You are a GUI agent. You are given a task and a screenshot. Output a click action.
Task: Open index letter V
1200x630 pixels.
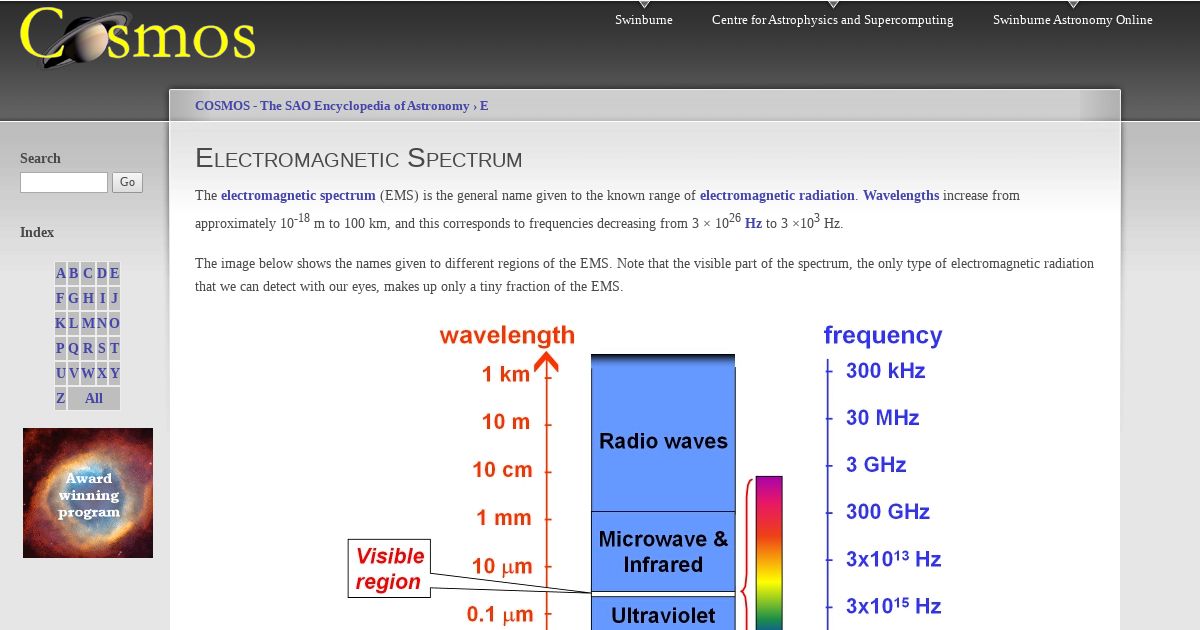(73, 373)
